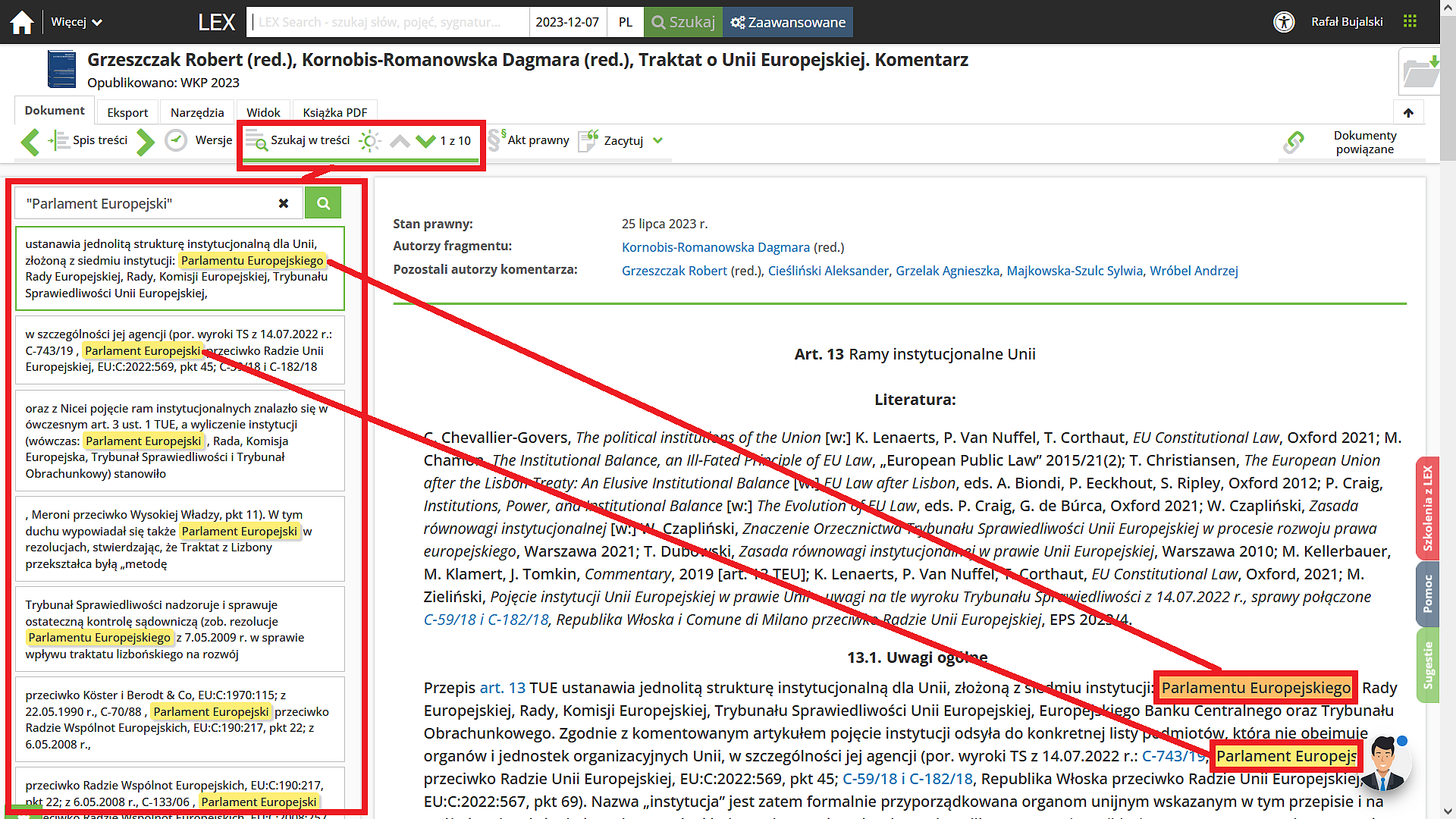
Task: Switch to the Eksport tab
Action: 127,112
